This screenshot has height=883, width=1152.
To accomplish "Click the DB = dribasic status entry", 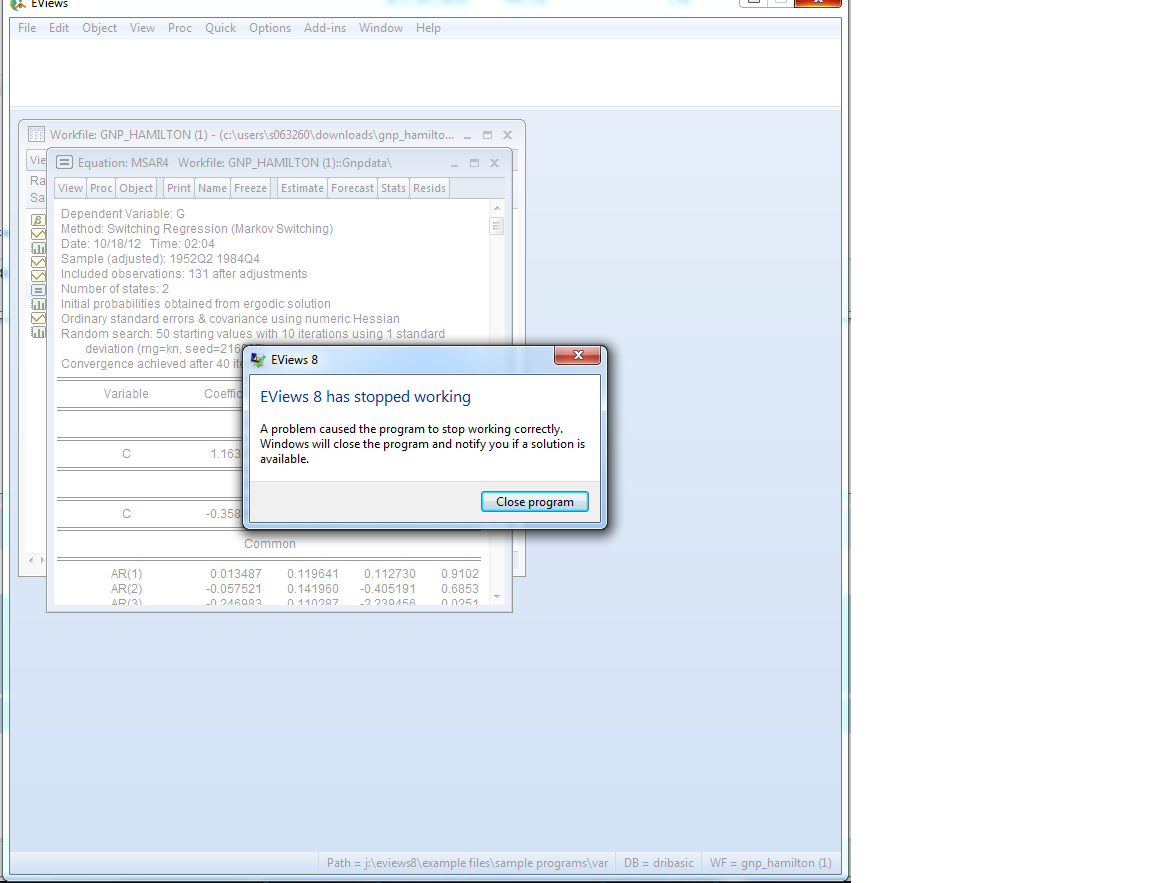I will coord(658,862).
